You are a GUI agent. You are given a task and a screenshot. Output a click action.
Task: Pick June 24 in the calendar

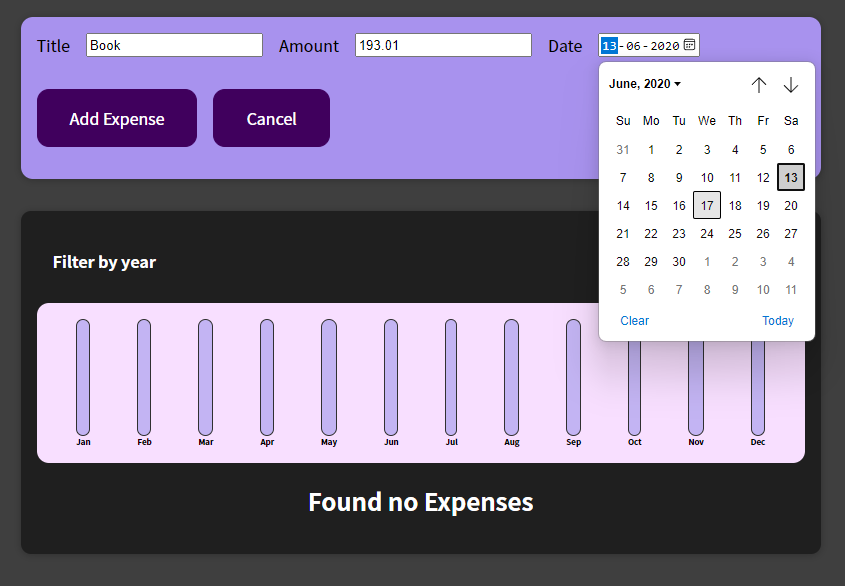(707, 233)
